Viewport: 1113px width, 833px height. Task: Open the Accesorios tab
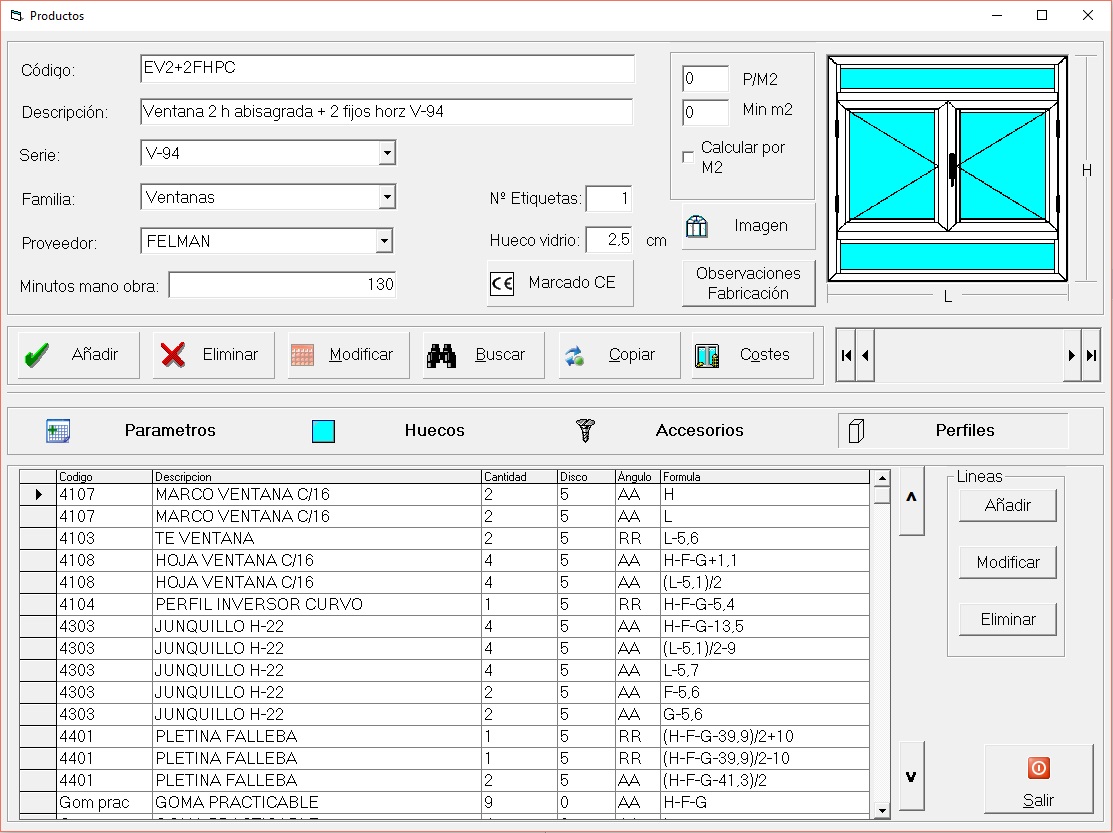point(699,431)
